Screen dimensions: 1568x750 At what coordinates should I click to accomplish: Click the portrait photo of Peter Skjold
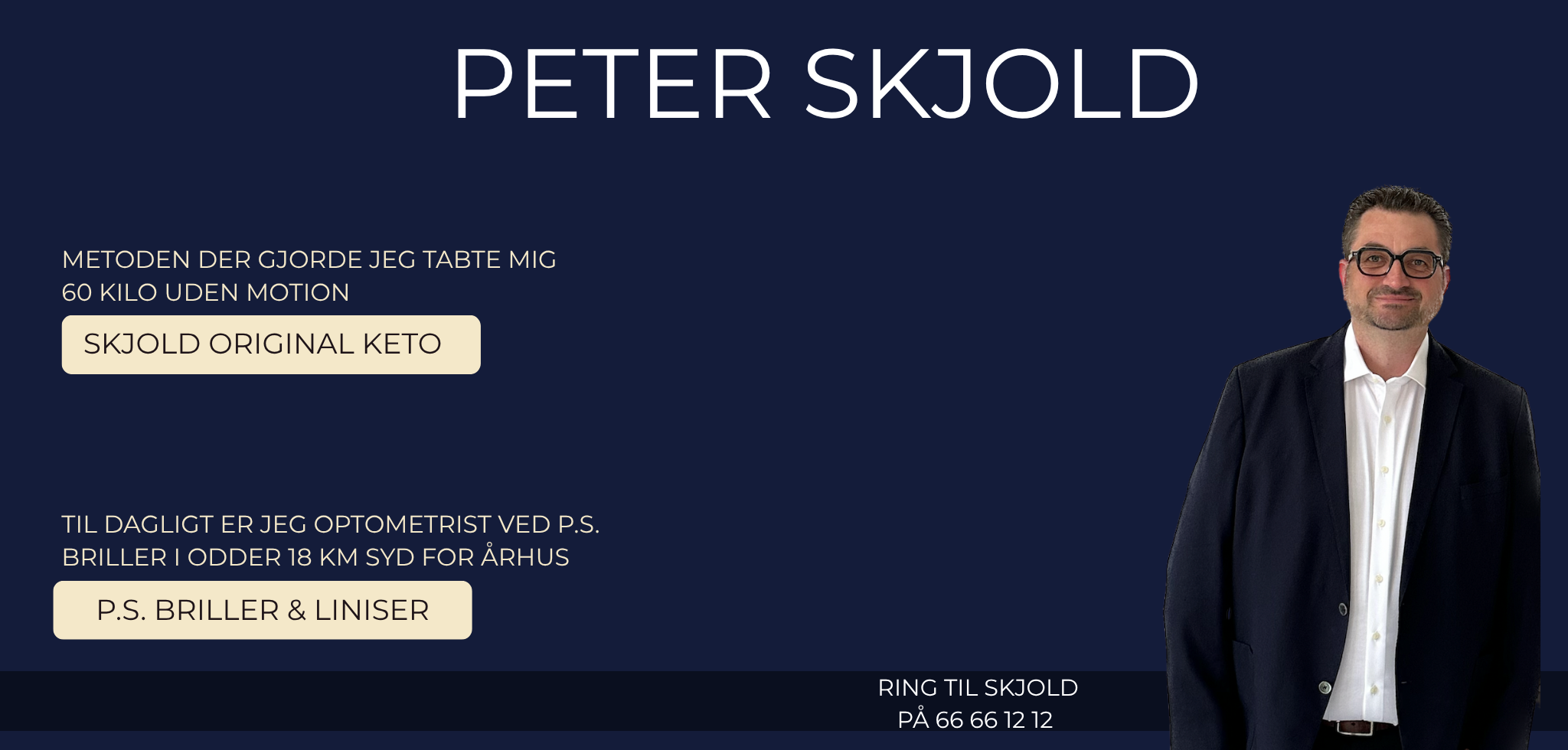(1353, 467)
